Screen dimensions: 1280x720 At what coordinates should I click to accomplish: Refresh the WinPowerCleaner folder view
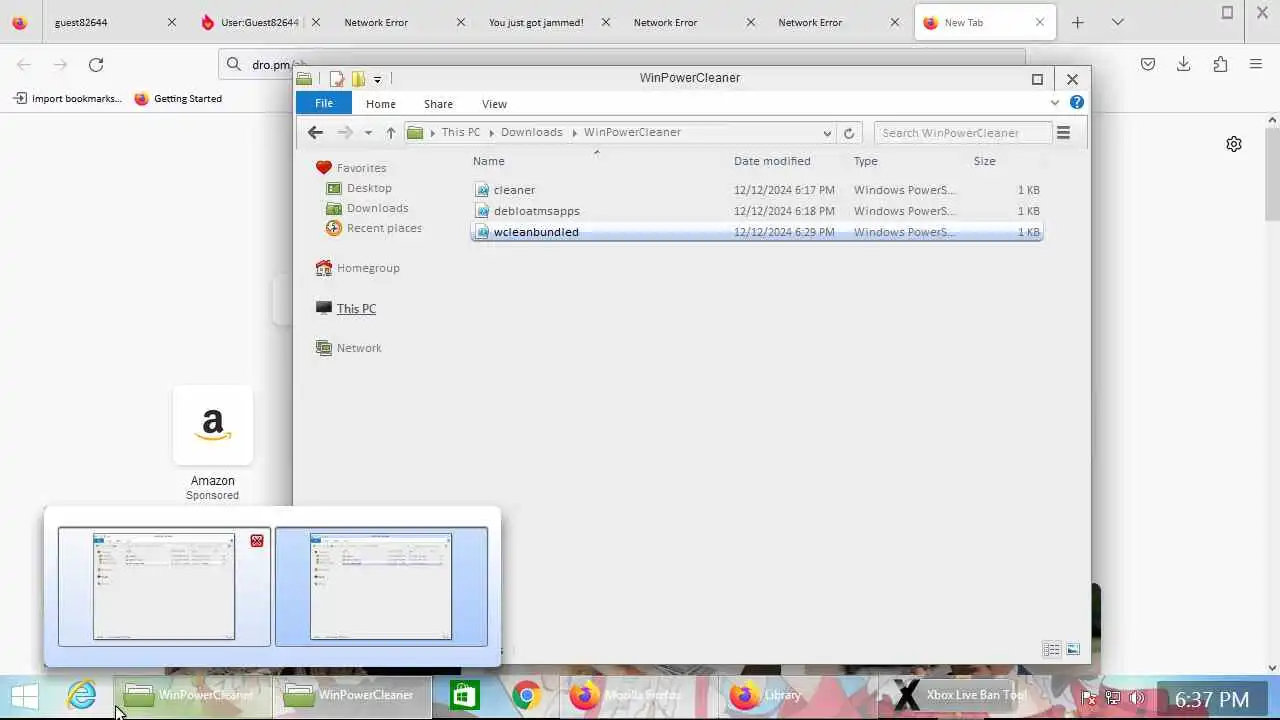coord(849,132)
